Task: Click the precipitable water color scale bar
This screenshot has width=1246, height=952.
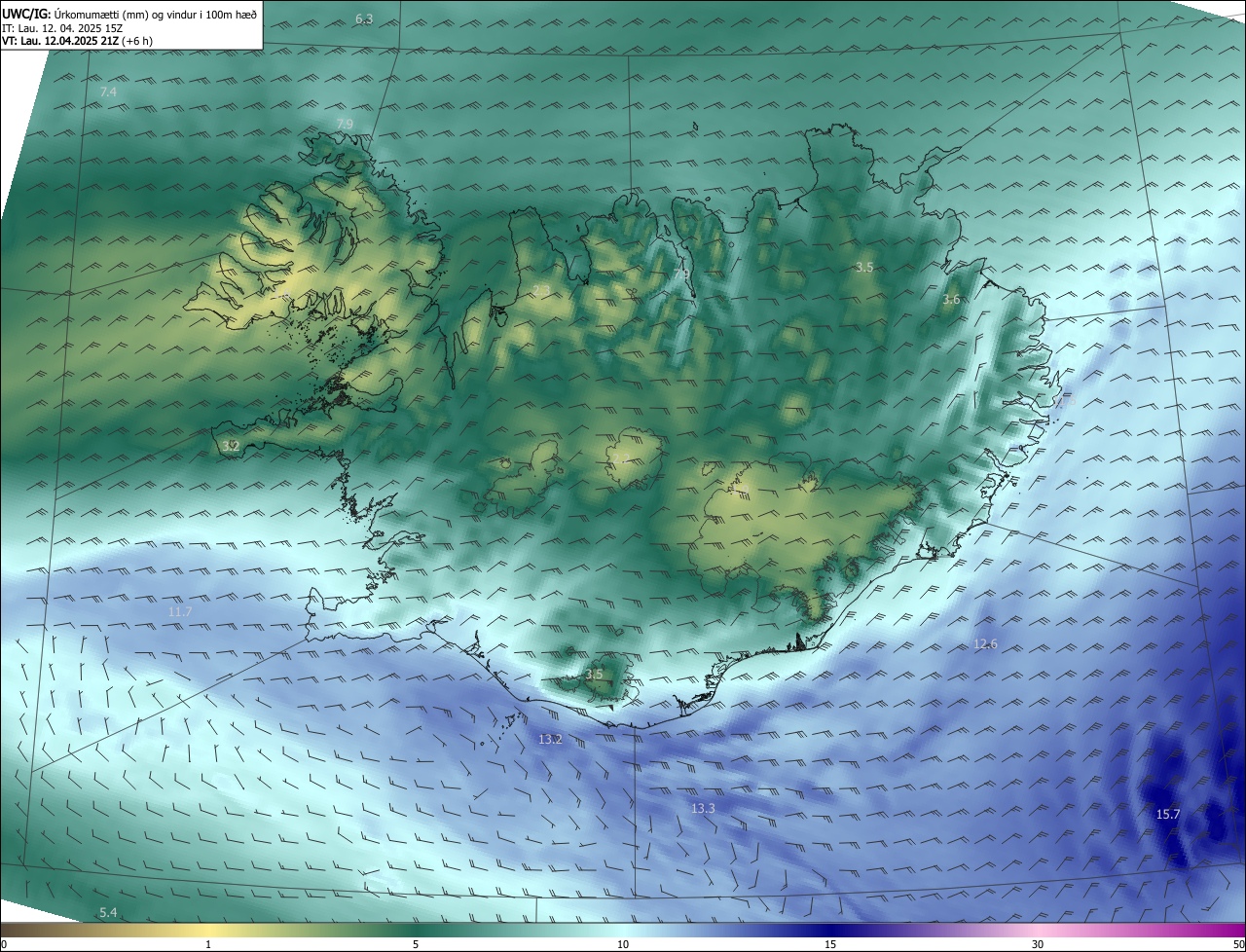Action: click(623, 931)
